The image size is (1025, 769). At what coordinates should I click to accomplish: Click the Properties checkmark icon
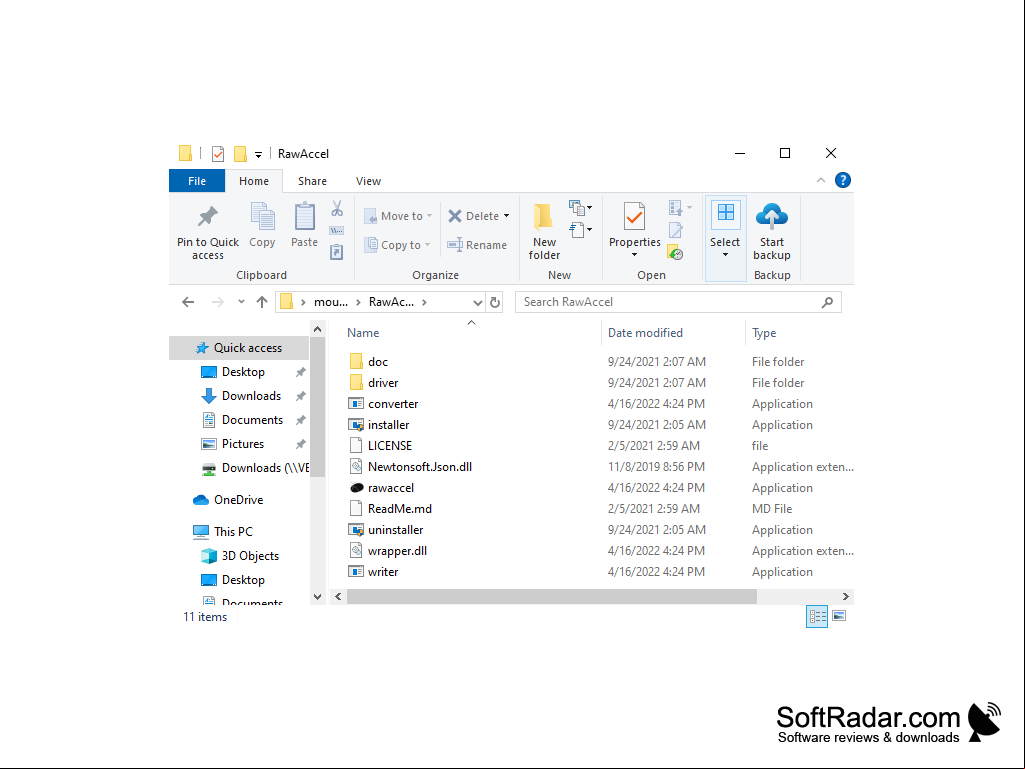[x=634, y=216]
